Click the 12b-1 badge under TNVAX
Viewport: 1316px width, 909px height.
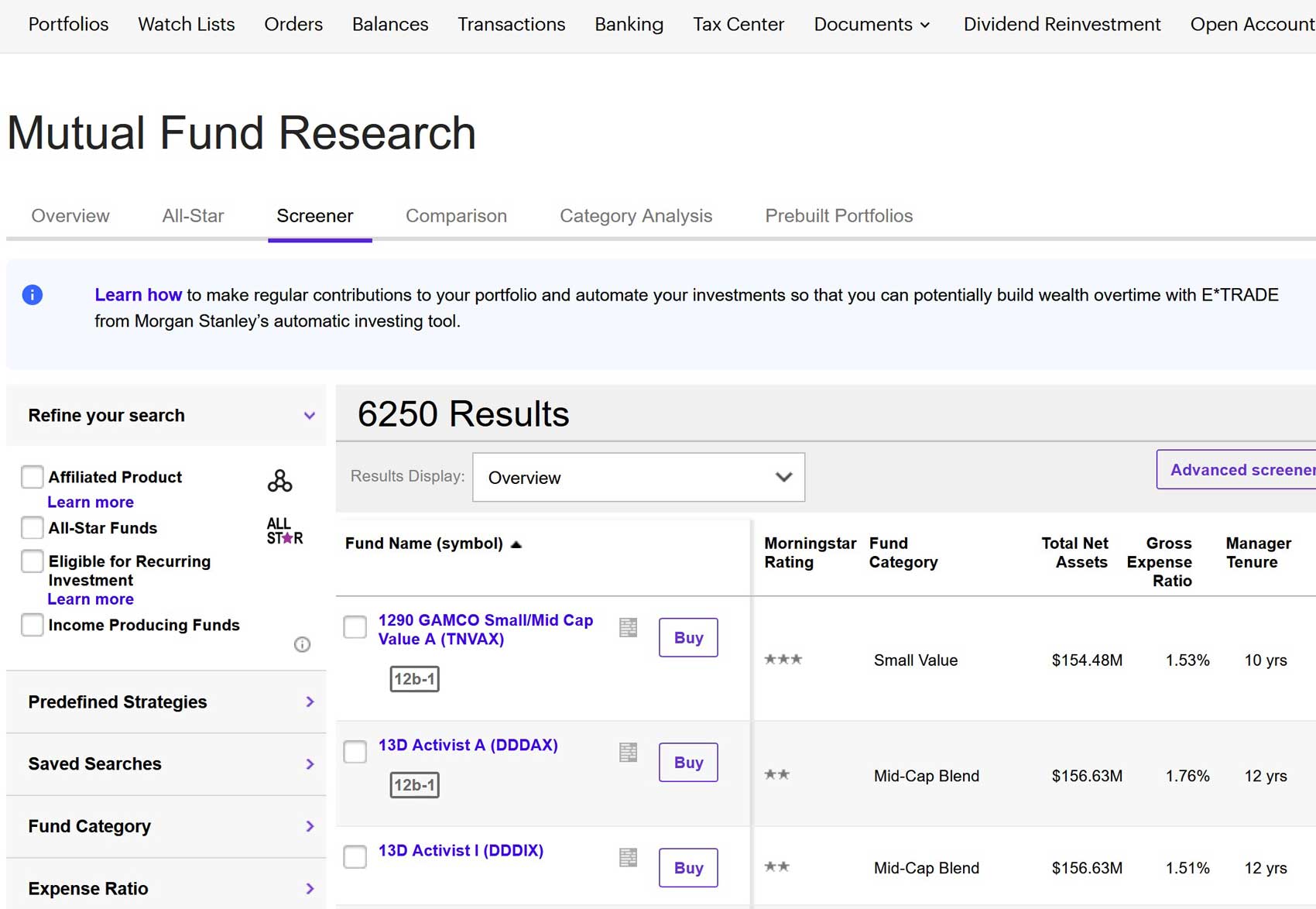tap(414, 679)
